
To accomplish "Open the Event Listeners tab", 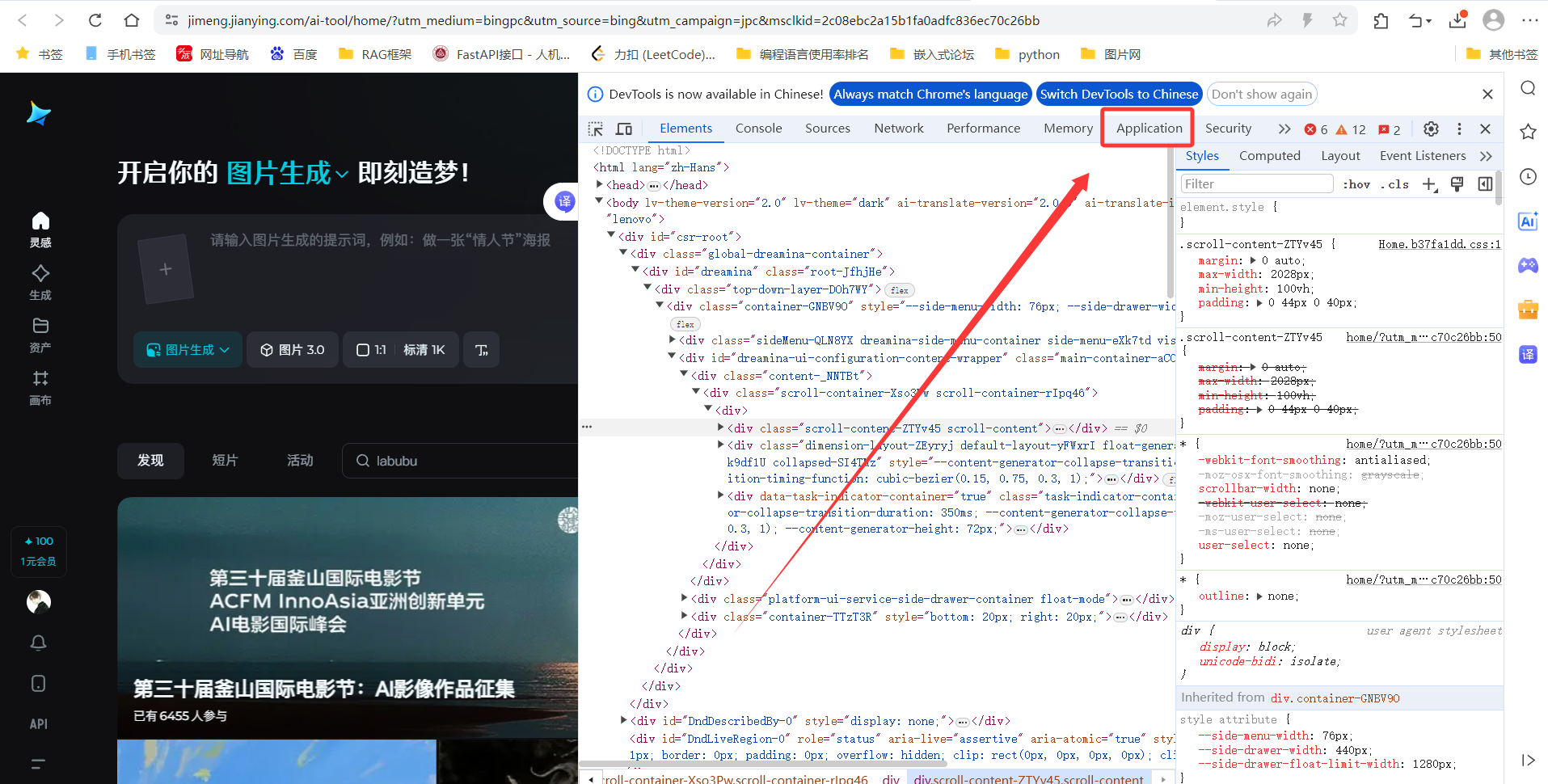I will click(1422, 155).
